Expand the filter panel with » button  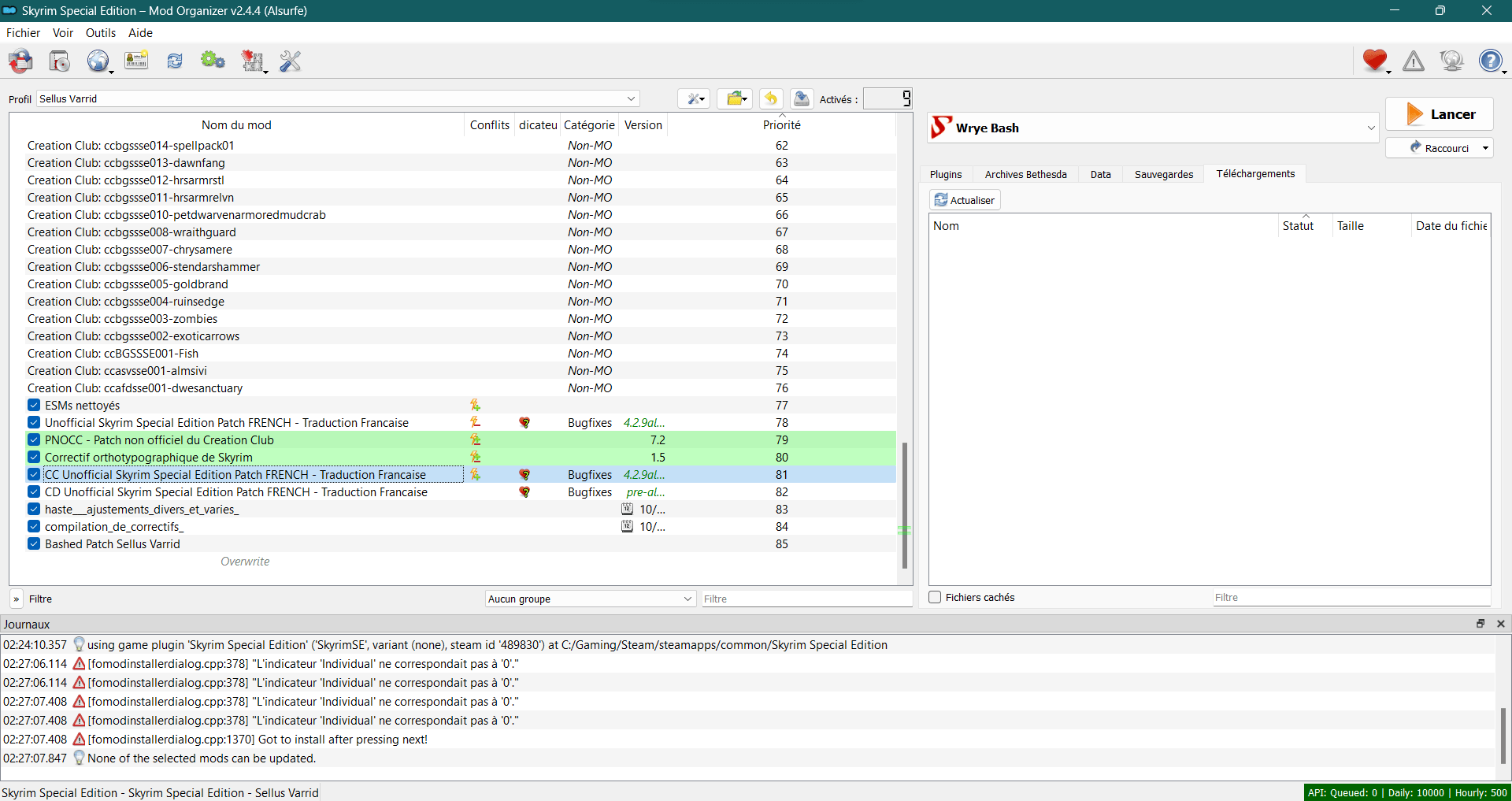(x=17, y=599)
